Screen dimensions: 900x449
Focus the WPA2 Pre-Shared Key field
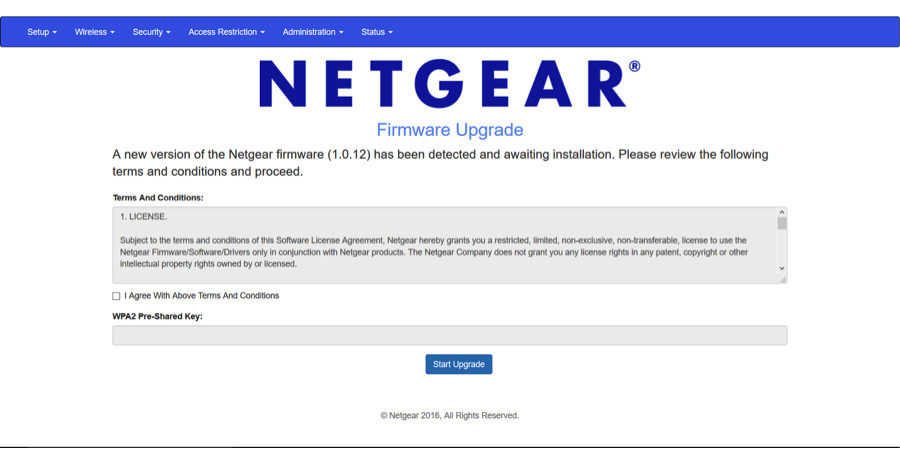449,335
